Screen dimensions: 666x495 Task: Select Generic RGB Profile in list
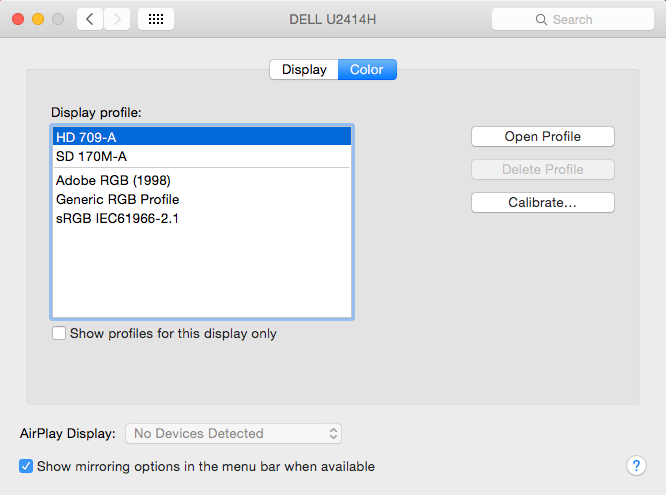pos(202,199)
